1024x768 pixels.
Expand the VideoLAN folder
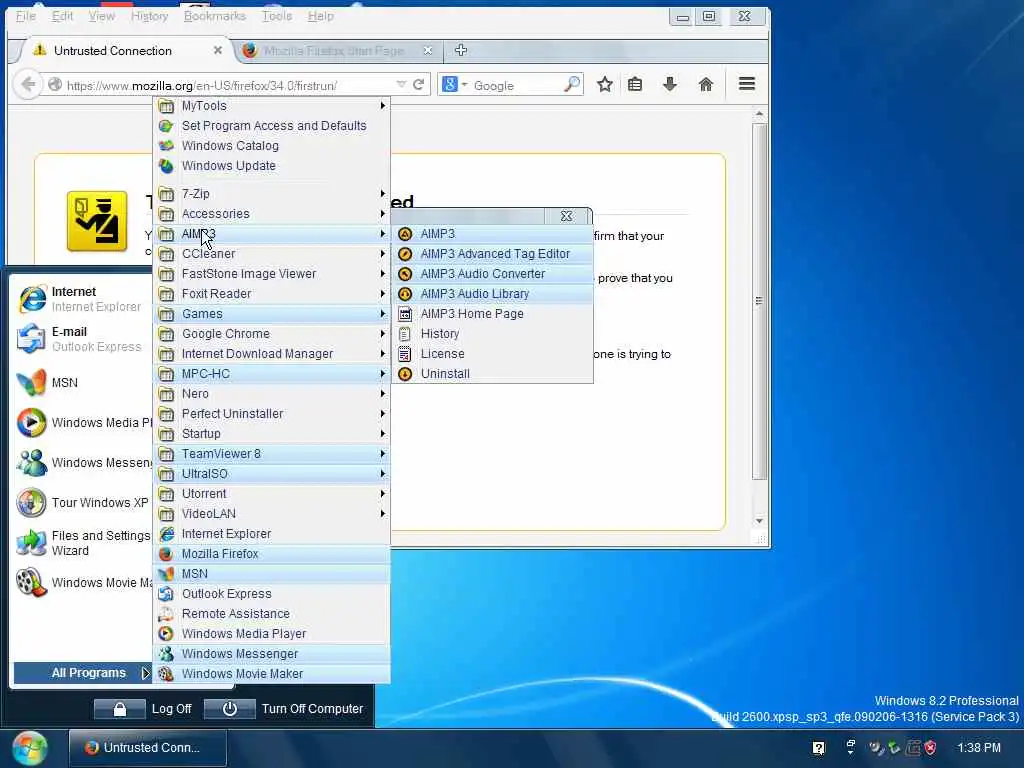coord(272,514)
